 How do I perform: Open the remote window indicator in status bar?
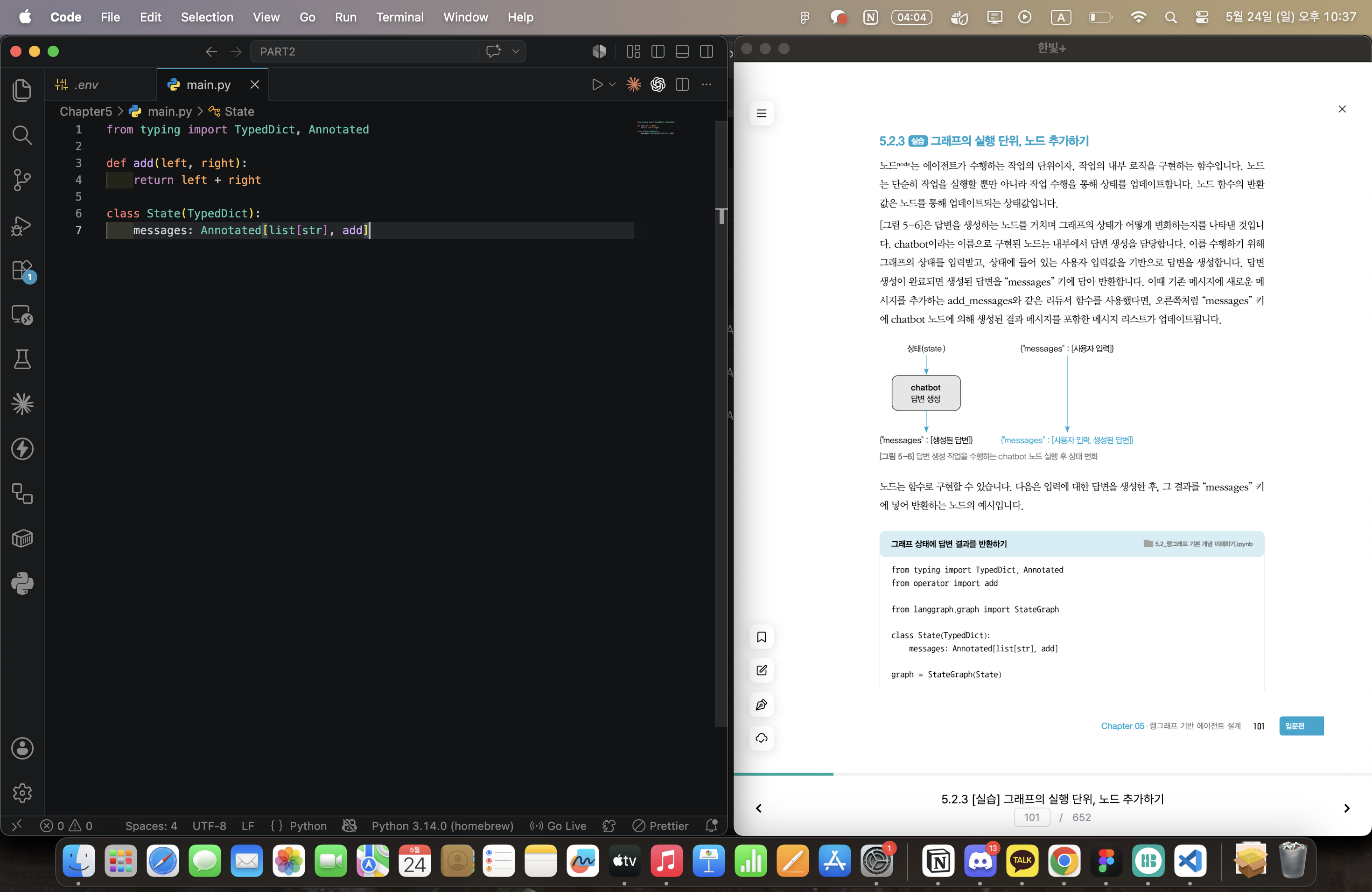17,826
